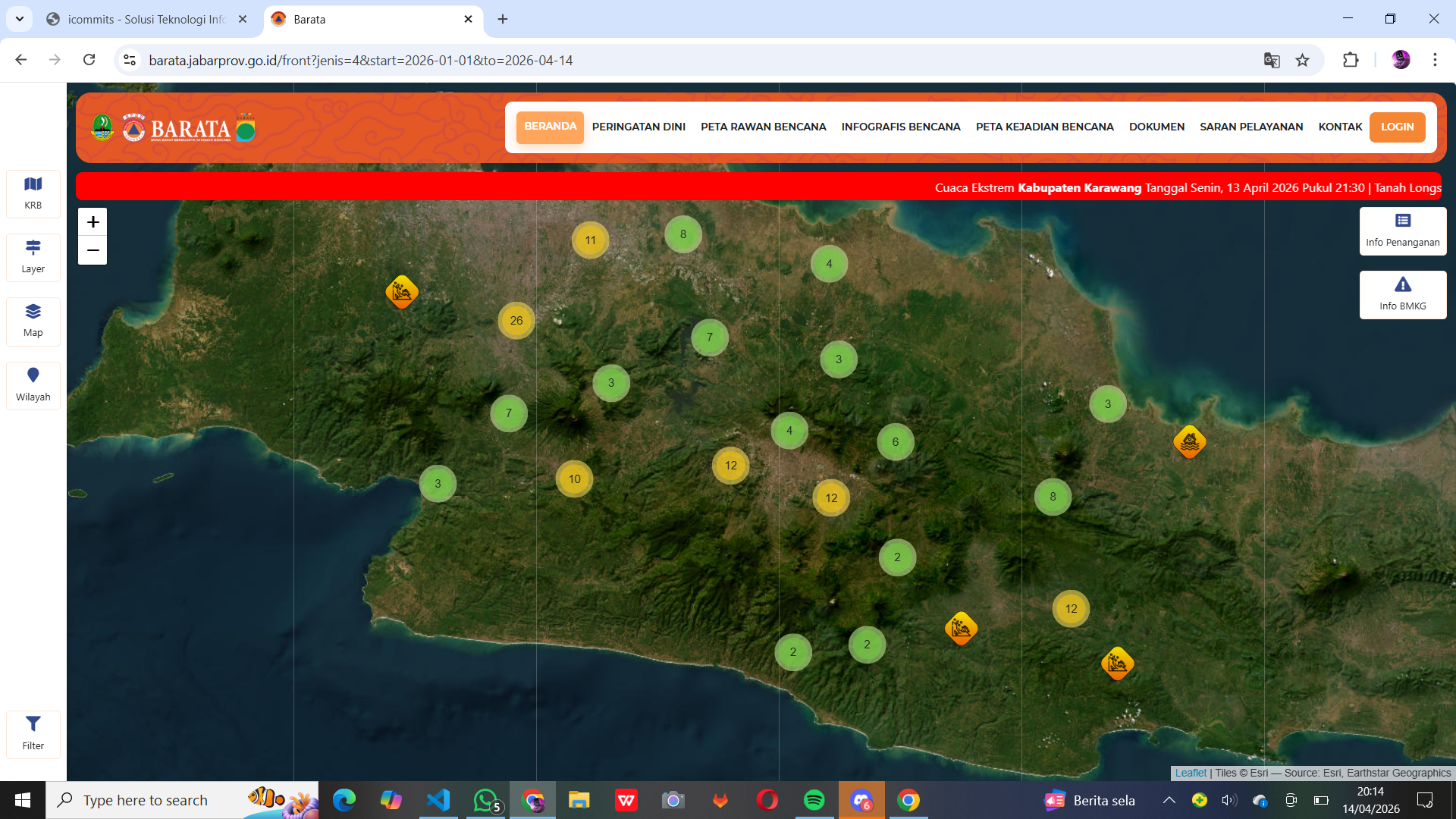
Task: Zoom in on the map
Action: pyautogui.click(x=93, y=222)
